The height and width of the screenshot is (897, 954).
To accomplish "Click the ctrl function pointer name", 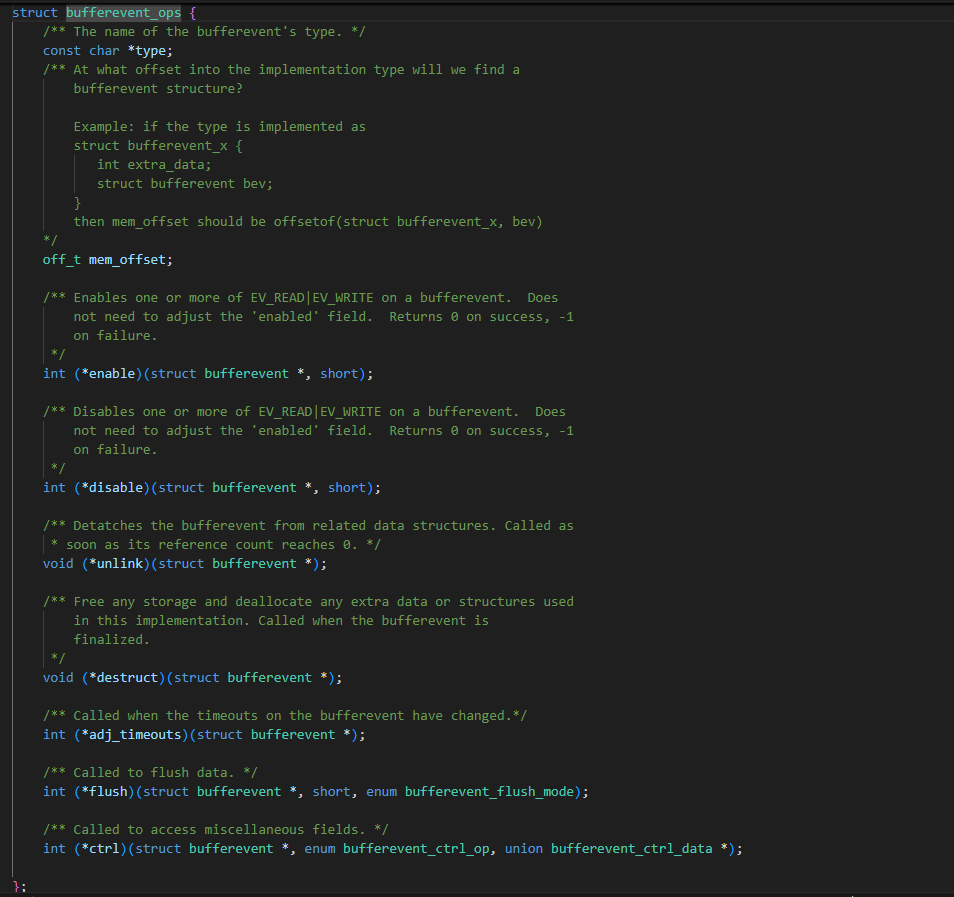I will click(x=104, y=848).
